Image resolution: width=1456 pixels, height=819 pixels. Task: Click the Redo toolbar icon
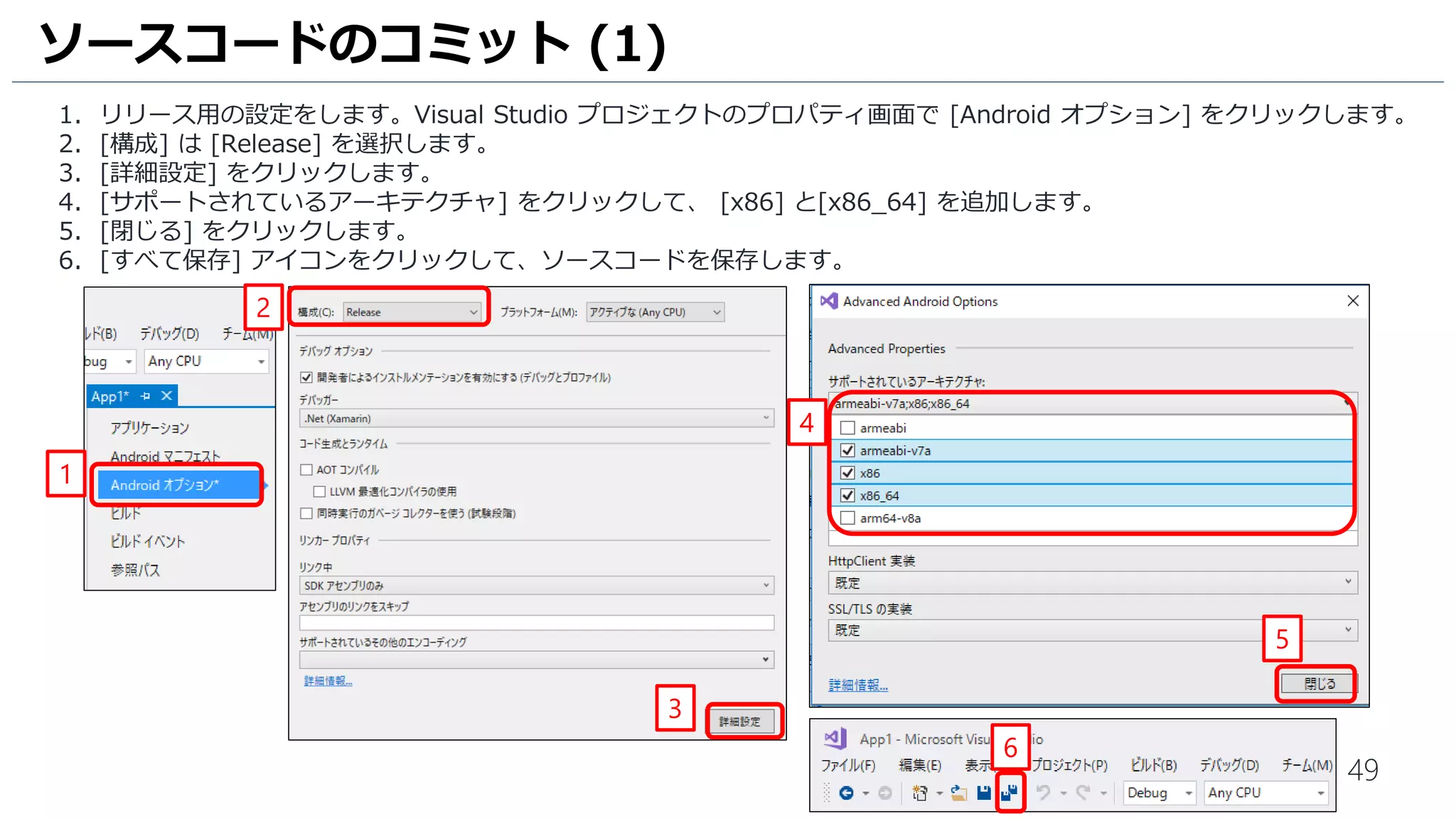pos(1083,793)
